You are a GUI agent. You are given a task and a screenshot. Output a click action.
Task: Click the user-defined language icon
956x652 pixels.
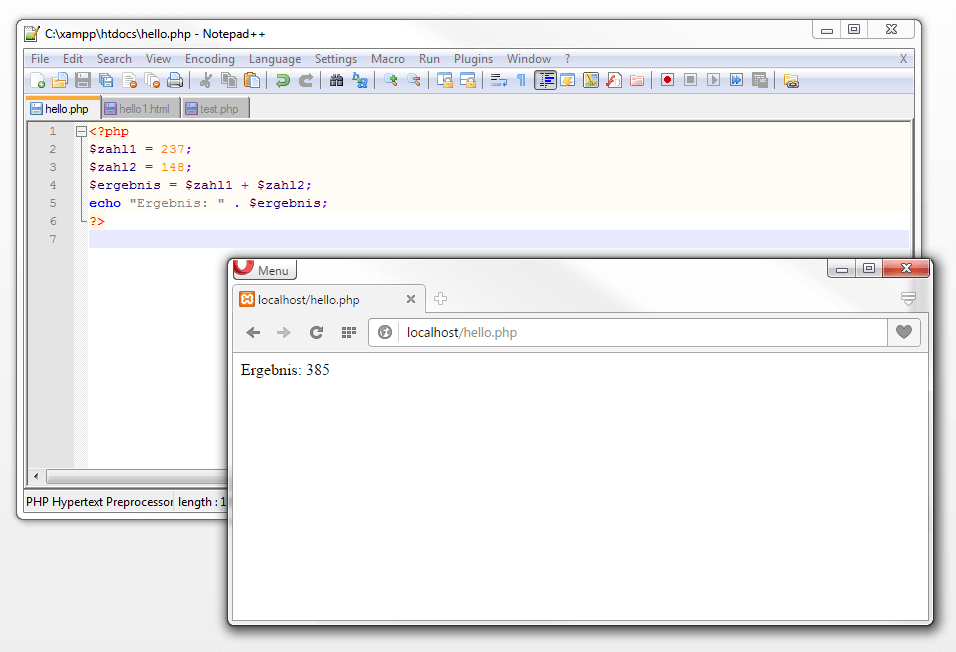[568, 80]
